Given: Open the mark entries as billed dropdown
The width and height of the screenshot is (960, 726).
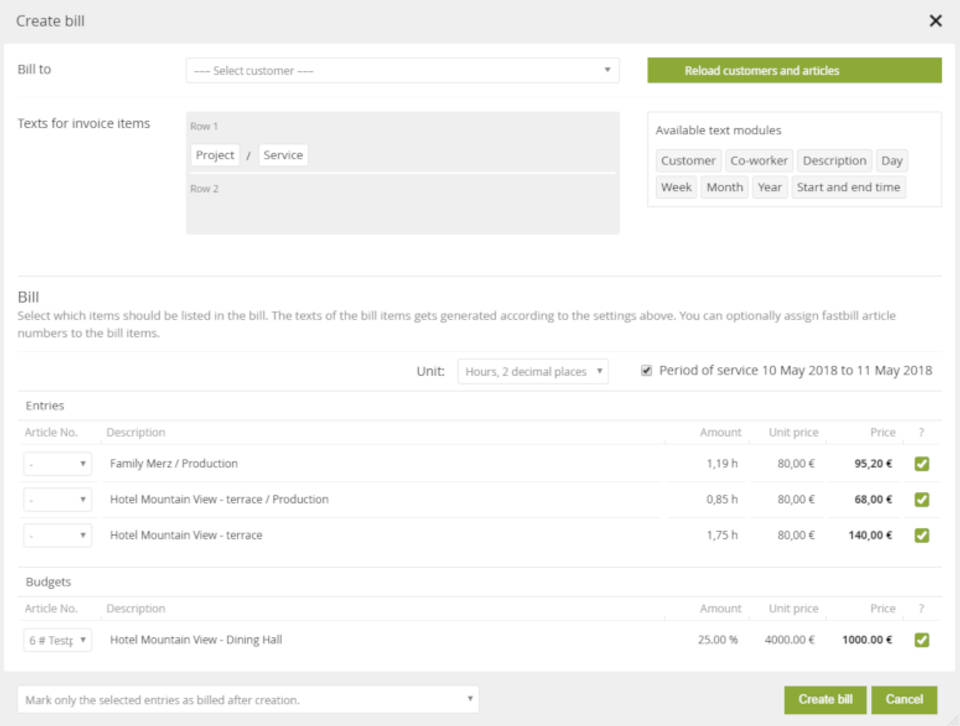Looking at the screenshot, I should pos(248,699).
